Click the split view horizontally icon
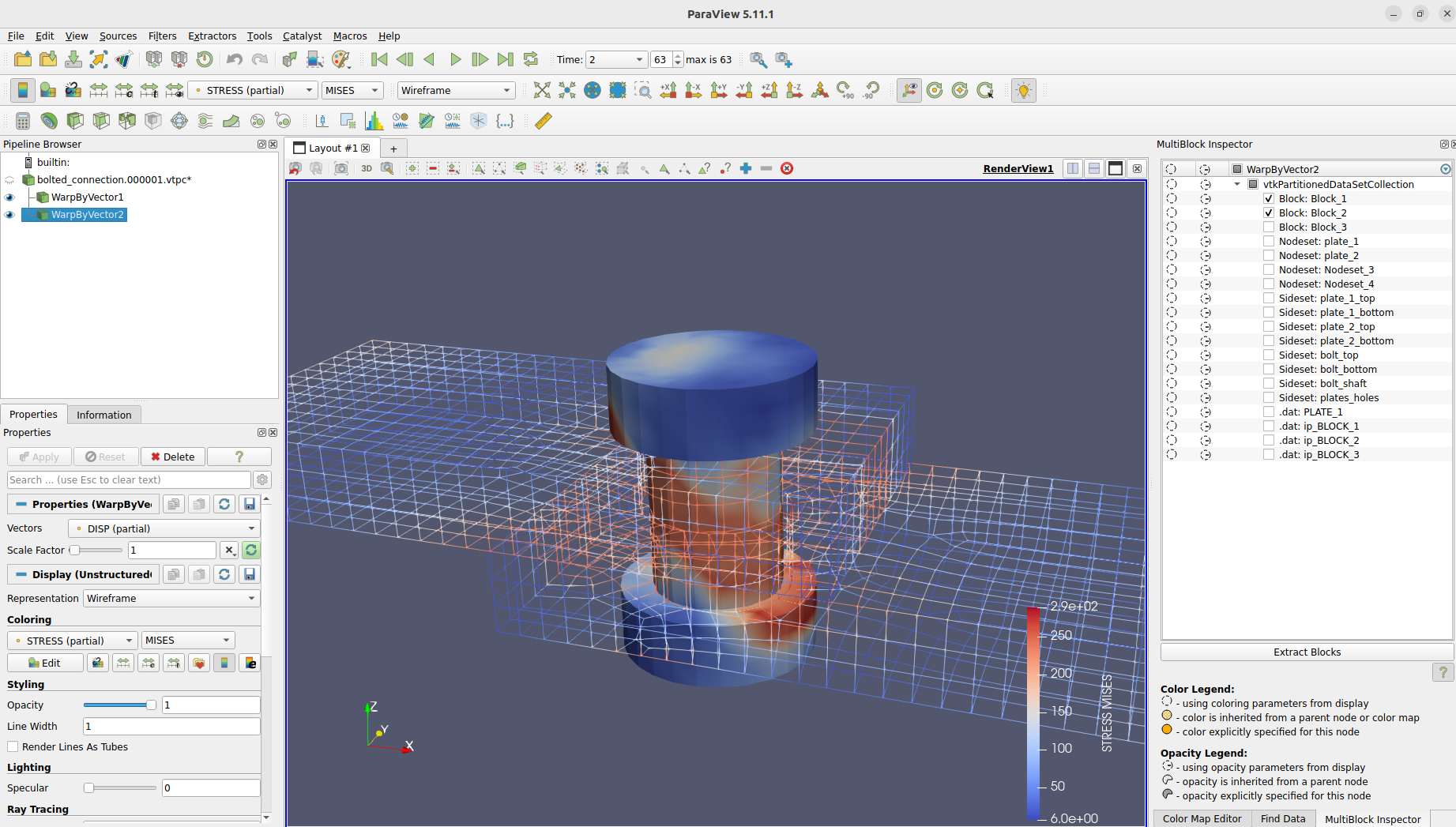 (x=1073, y=168)
